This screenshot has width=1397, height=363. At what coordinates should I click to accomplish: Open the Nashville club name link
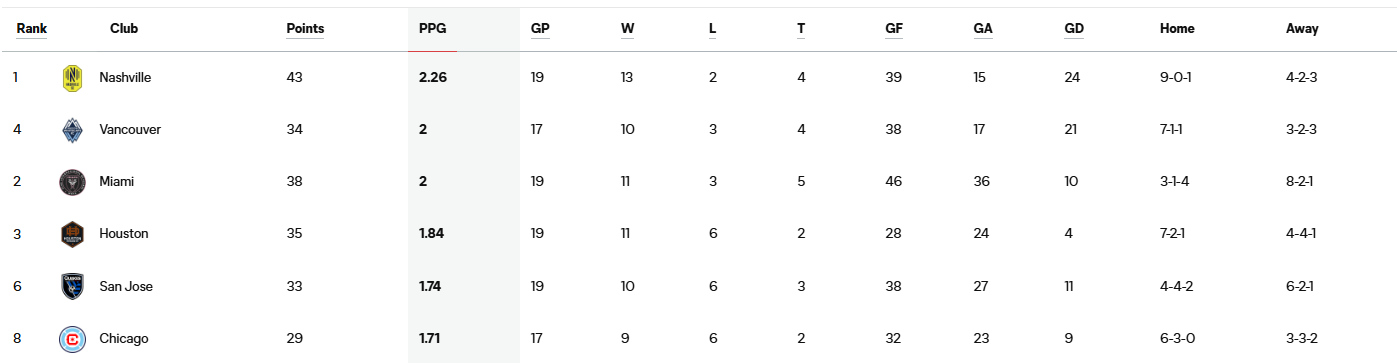[125, 78]
